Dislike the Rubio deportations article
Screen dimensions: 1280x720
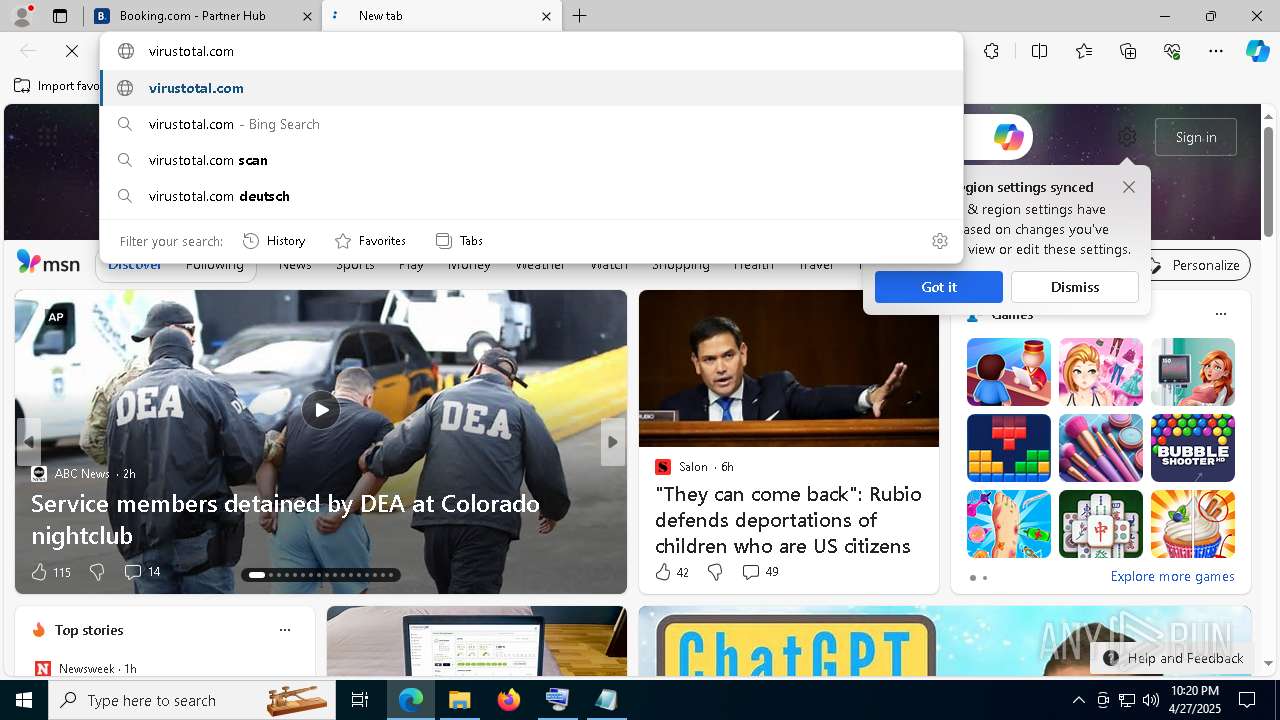tap(715, 572)
